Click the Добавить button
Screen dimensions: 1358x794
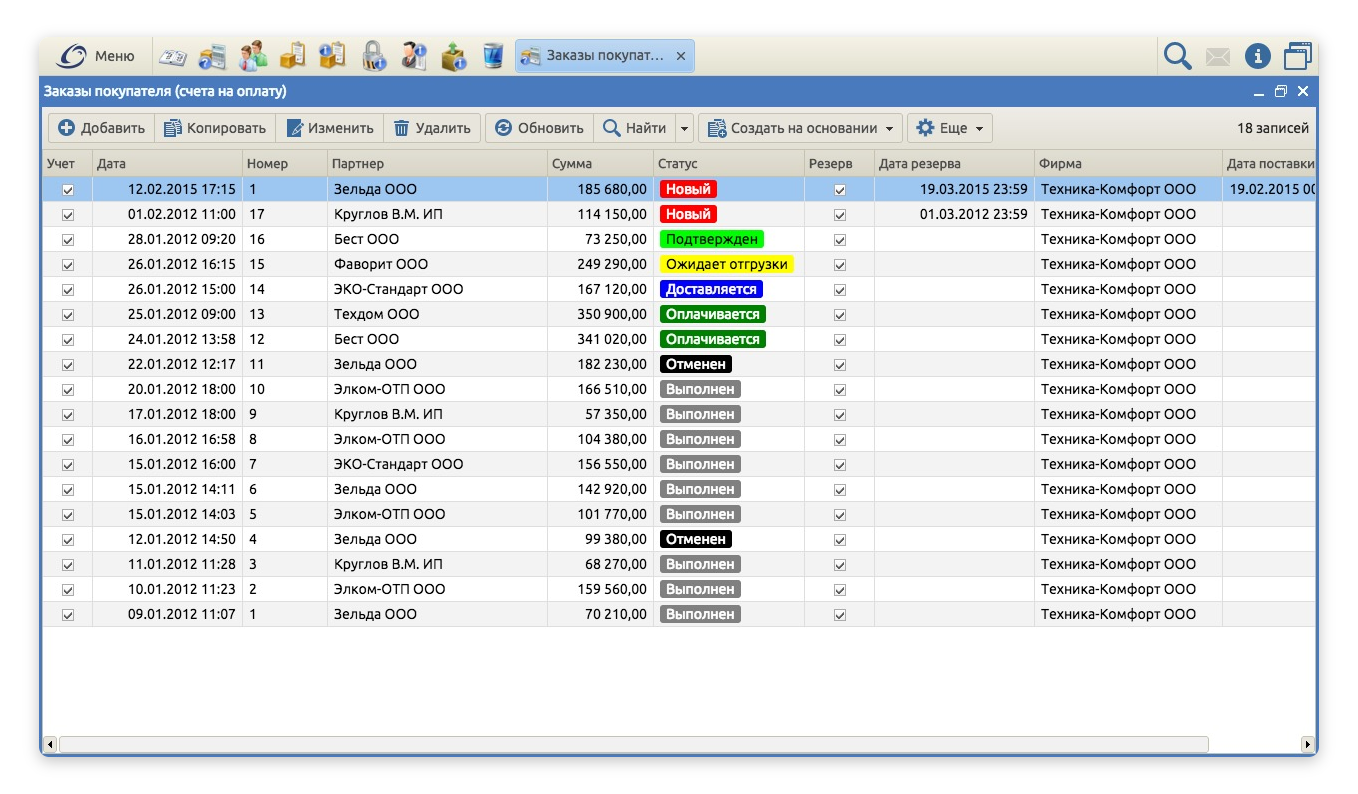tap(103, 128)
